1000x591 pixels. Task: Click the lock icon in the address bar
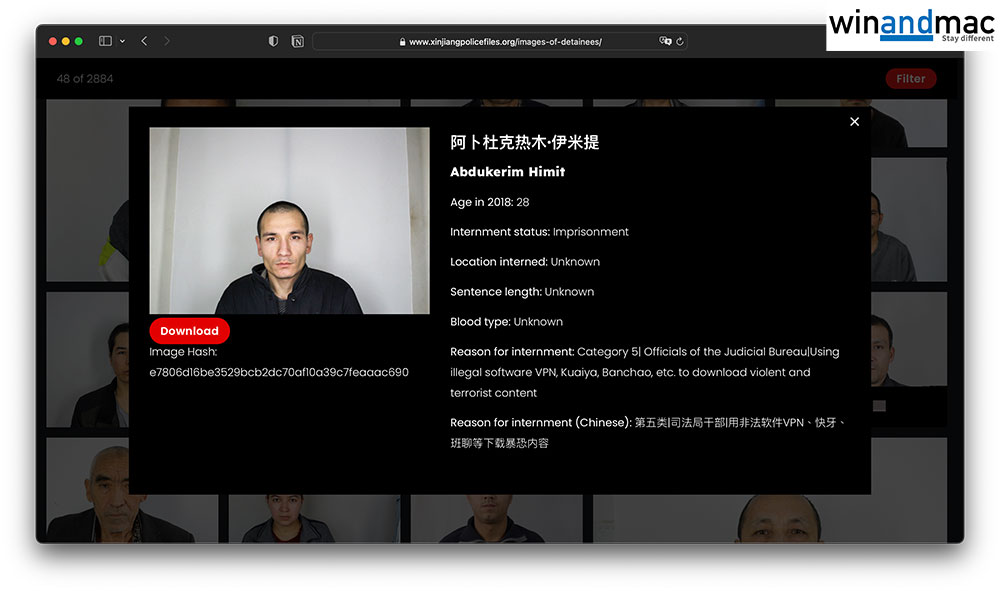[x=403, y=42]
